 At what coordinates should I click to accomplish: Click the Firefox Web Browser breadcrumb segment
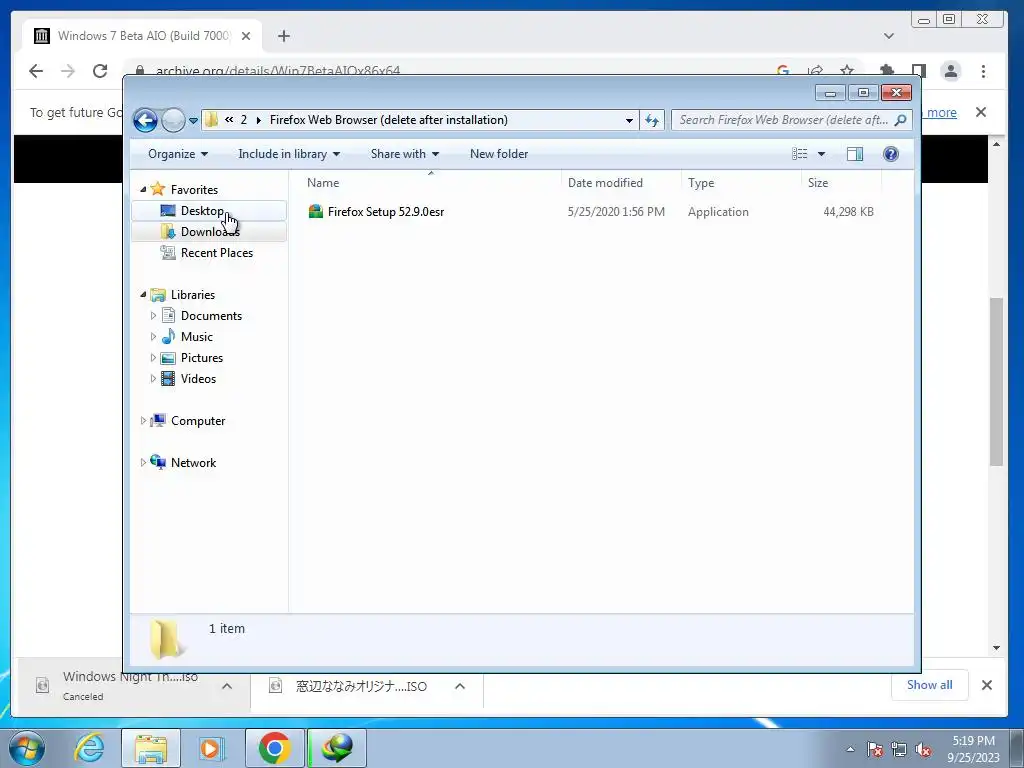[389, 120]
